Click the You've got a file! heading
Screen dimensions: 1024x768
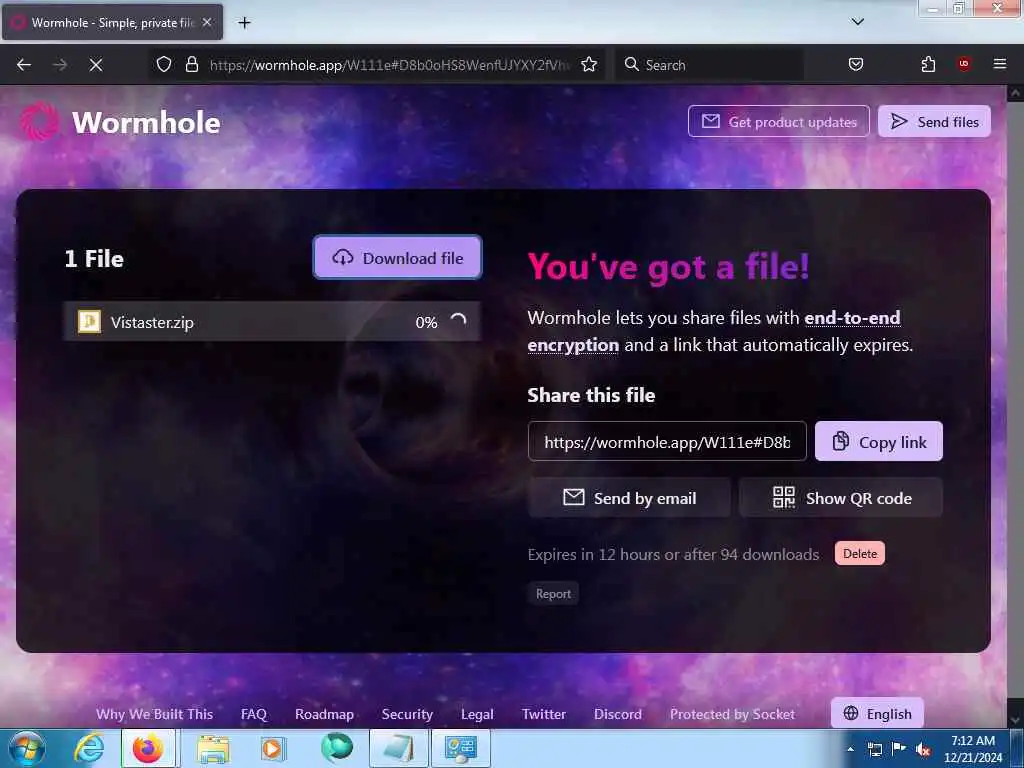coord(668,266)
